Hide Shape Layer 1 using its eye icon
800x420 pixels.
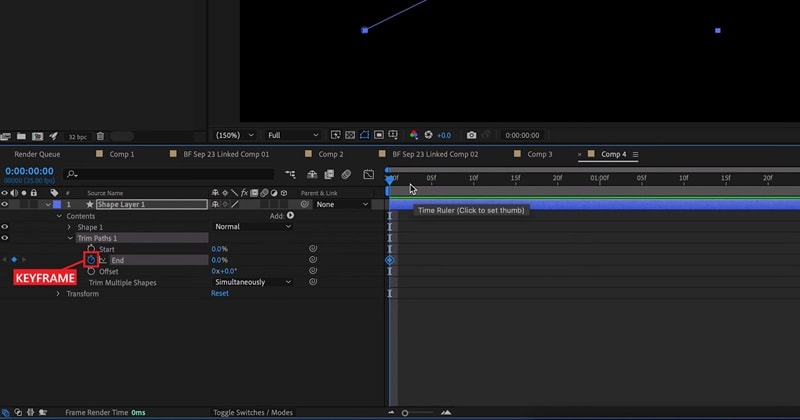pyautogui.click(x=5, y=204)
